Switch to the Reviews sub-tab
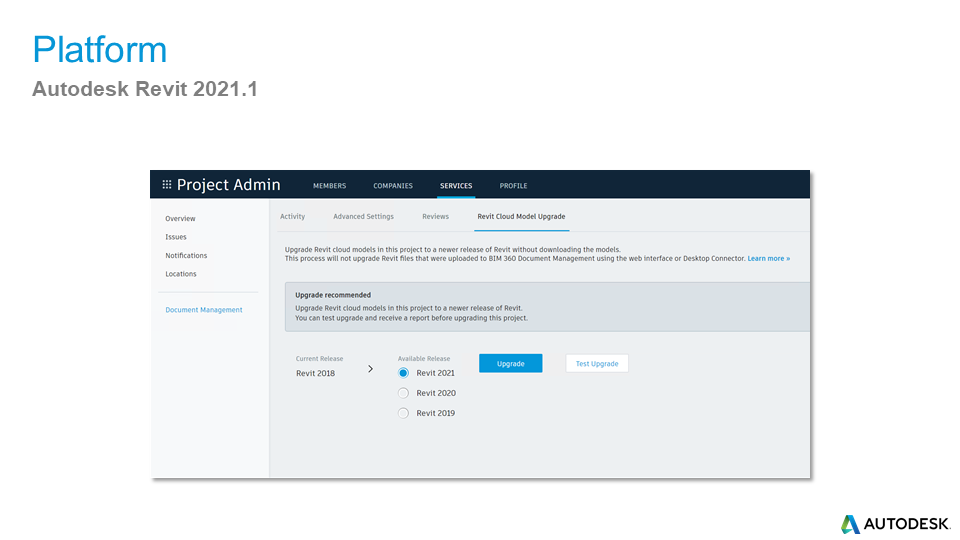This screenshot has height=540, width=960. click(435, 216)
